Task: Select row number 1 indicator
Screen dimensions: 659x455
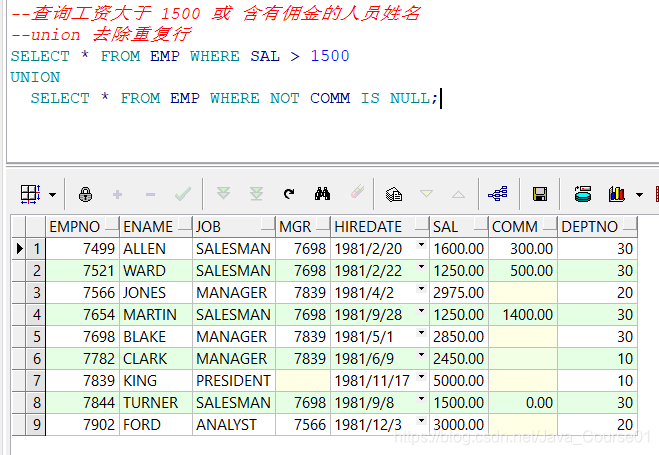Action: pyautogui.click(x=36, y=249)
